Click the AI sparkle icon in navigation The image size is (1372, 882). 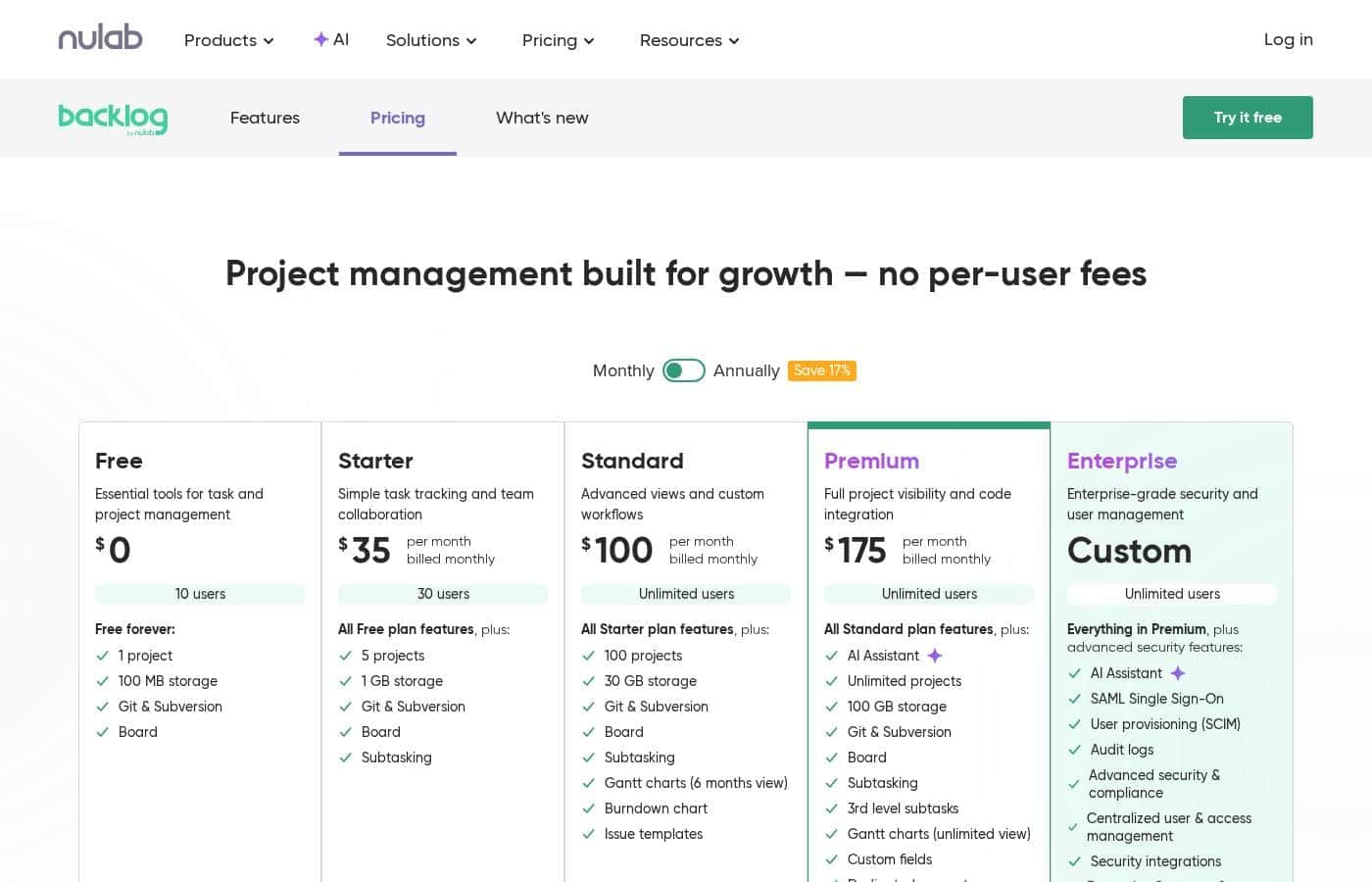(320, 39)
